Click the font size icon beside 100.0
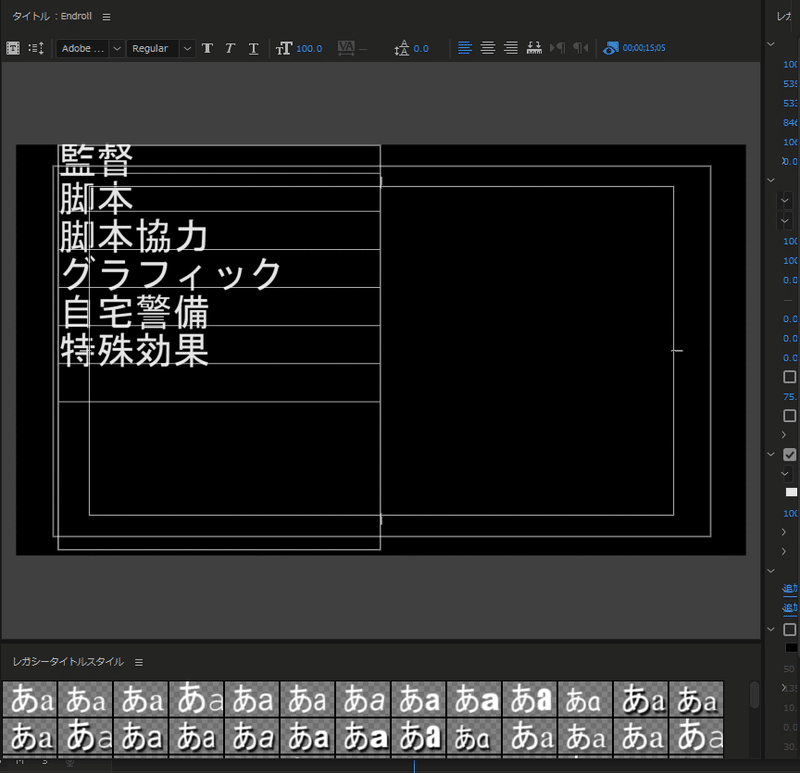 click(x=284, y=48)
